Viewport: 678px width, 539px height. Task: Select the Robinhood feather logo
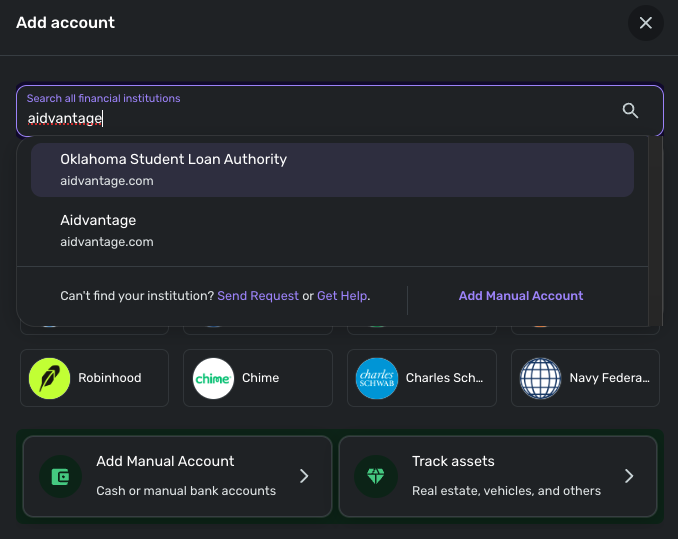click(x=49, y=378)
